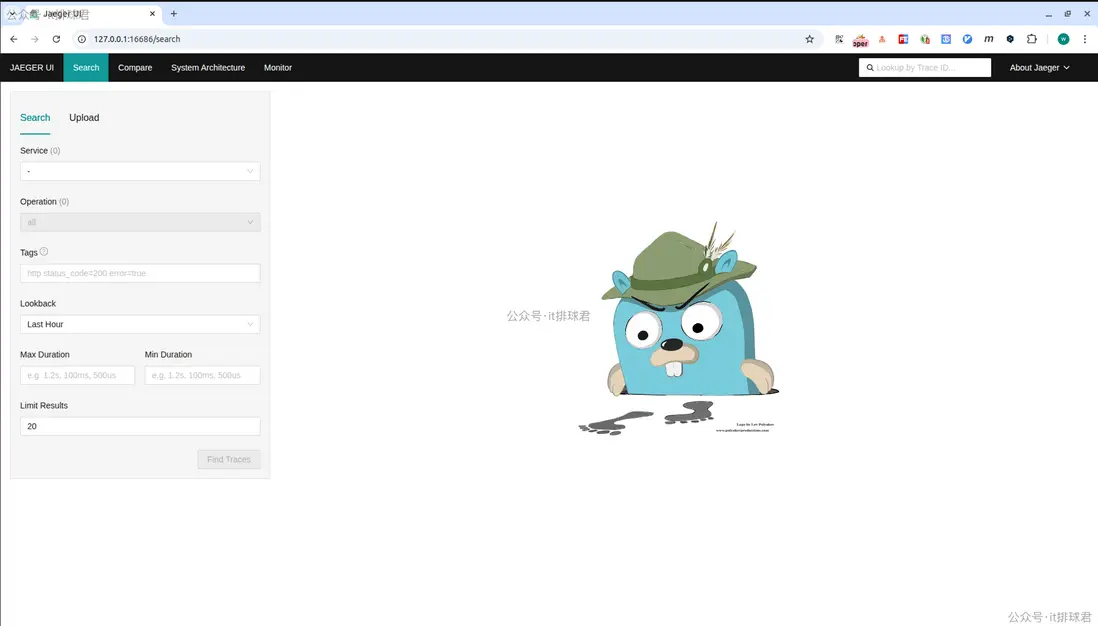The width and height of the screenshot is (1098, 626).
Task: Switch to the Search nav item
Action: pos(86,68)
